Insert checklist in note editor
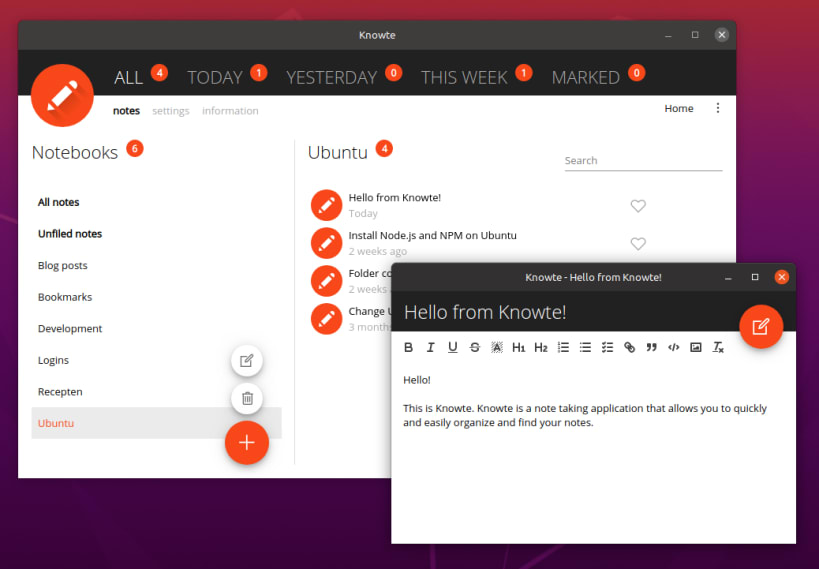 click(607, 347)
